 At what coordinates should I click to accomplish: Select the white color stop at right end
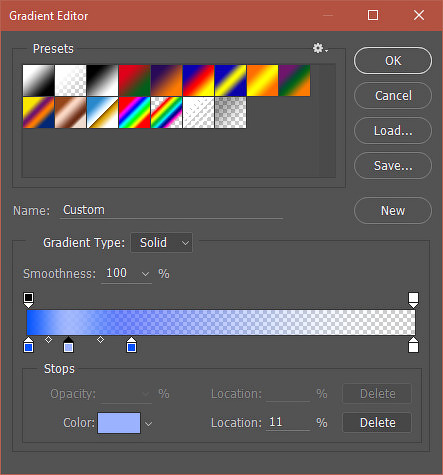click(413, 345)
